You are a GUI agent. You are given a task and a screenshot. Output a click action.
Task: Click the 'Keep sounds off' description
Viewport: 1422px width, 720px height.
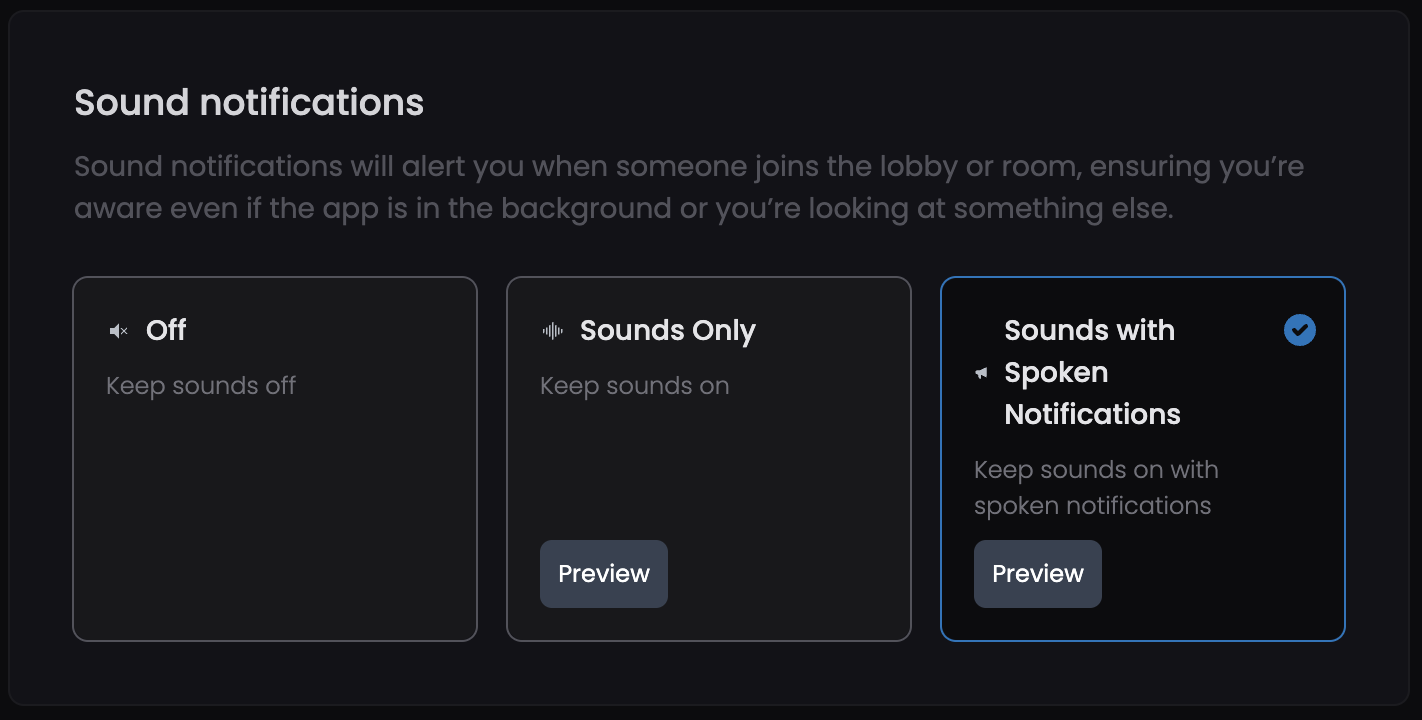tap(201, 386)
